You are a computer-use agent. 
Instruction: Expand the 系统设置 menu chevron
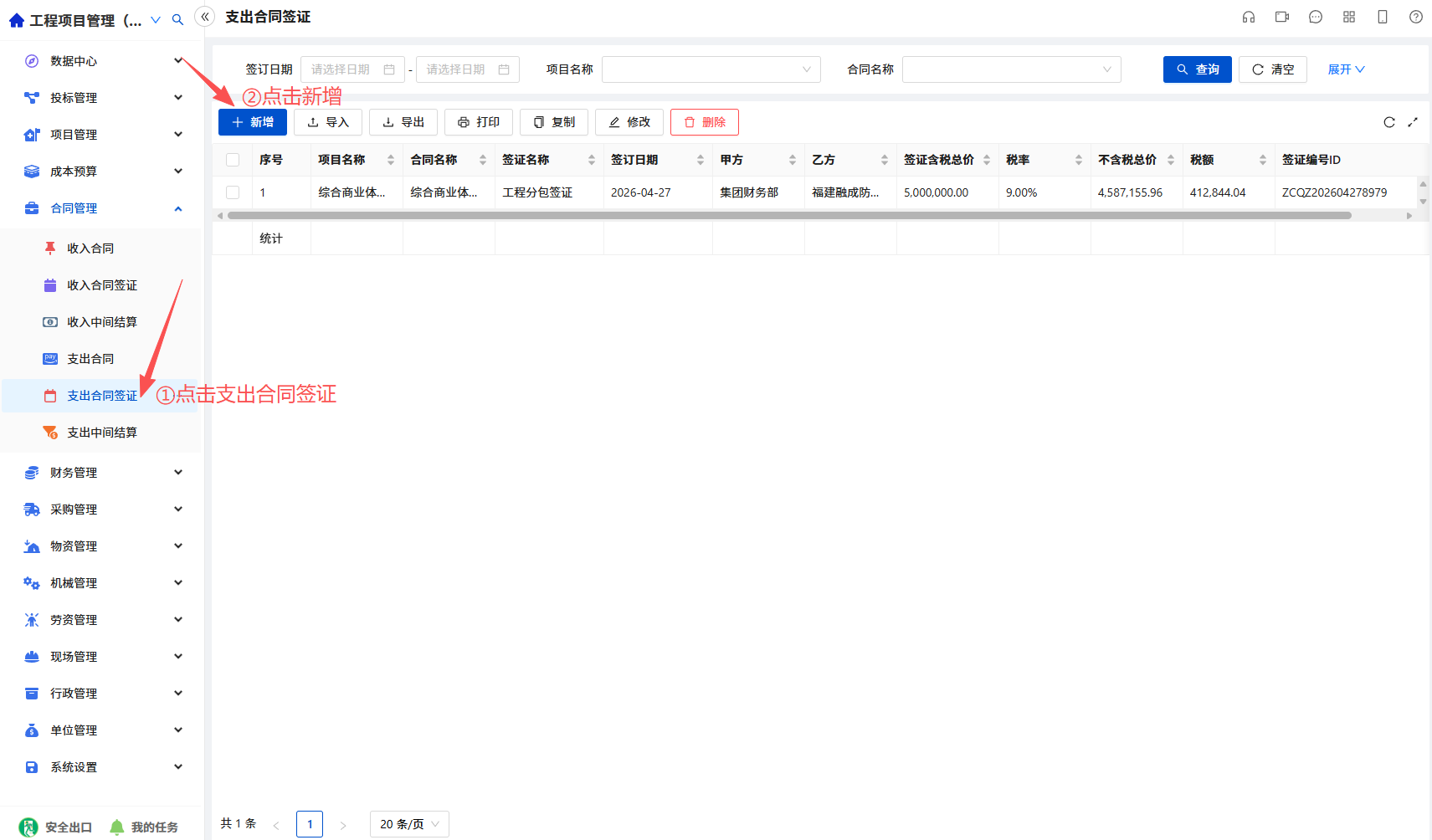coord(178,767)
